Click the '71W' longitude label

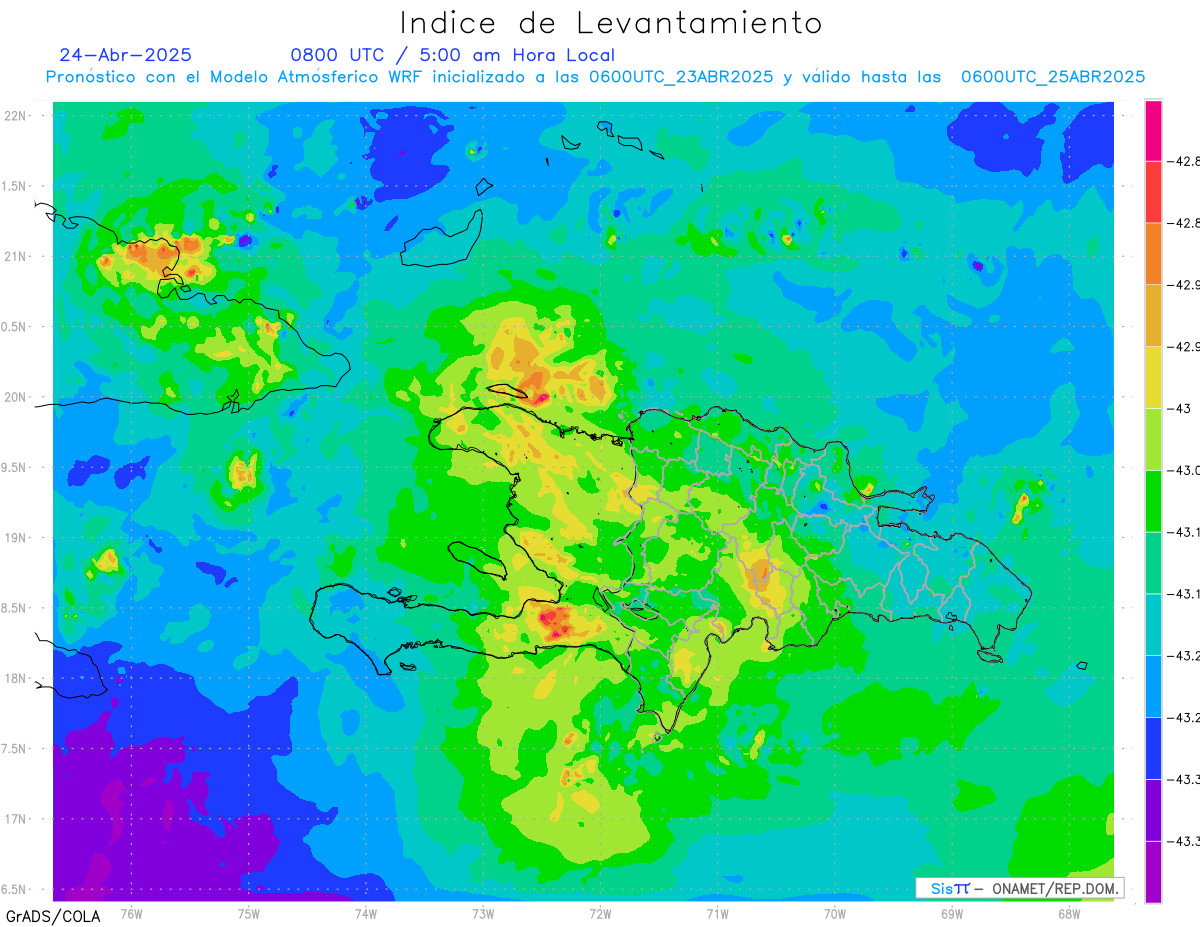(717, 913)
